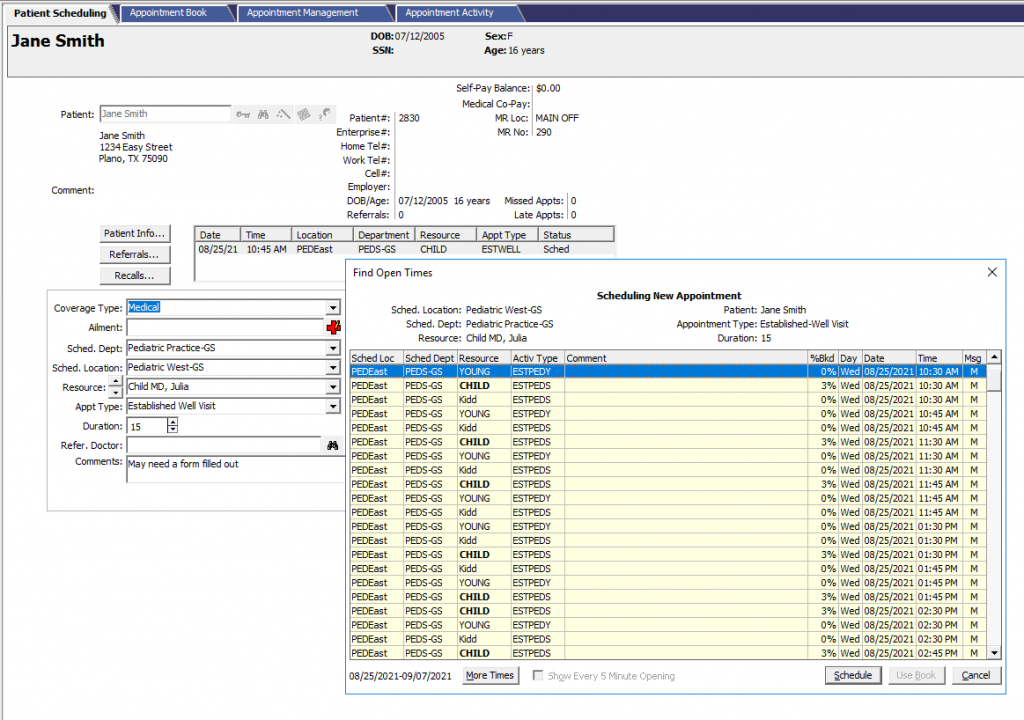Click the Duration value field
The width and height of the screenshot is (1024, 720).
click(147, 426)
